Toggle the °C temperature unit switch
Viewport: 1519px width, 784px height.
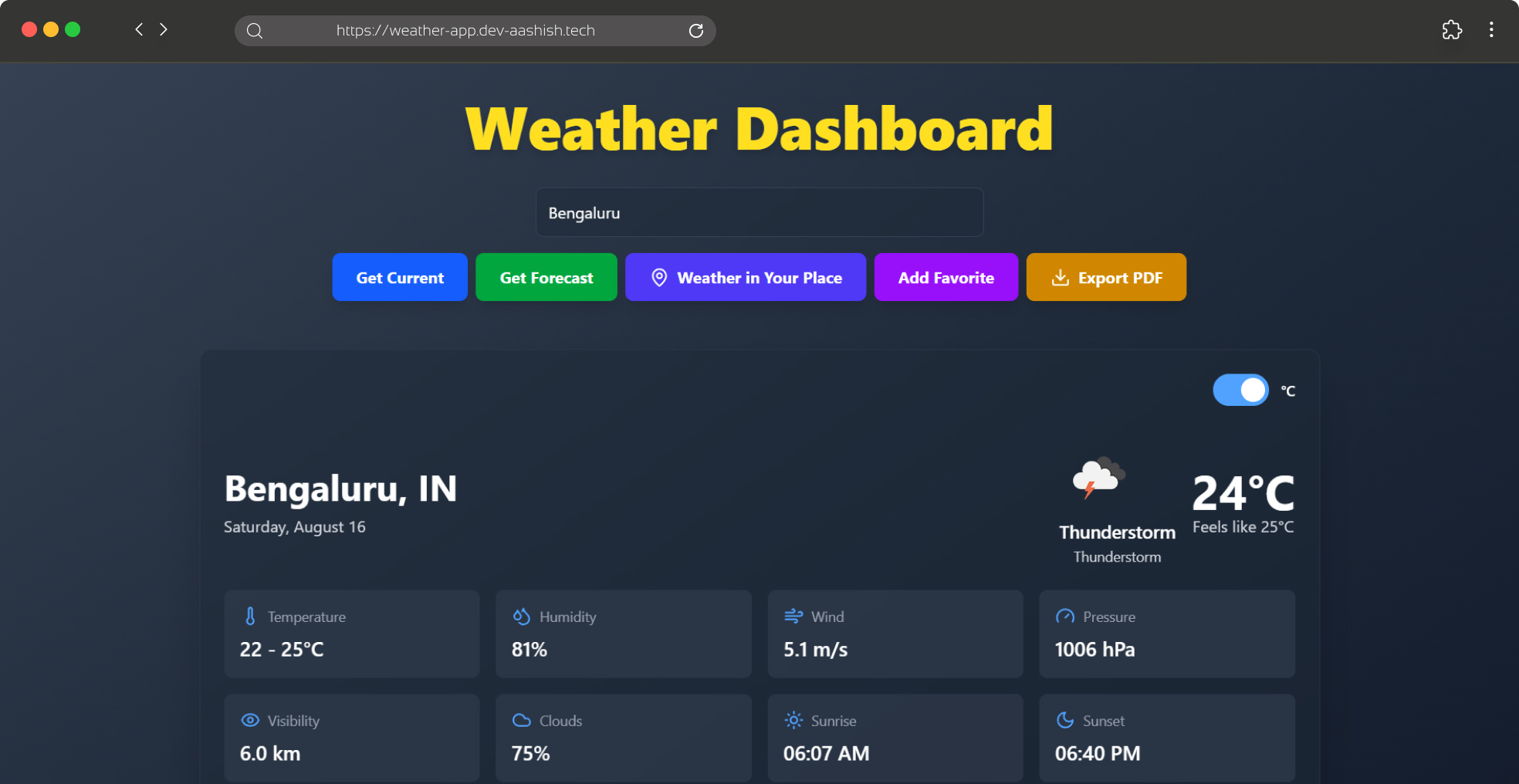[1240, 390]
